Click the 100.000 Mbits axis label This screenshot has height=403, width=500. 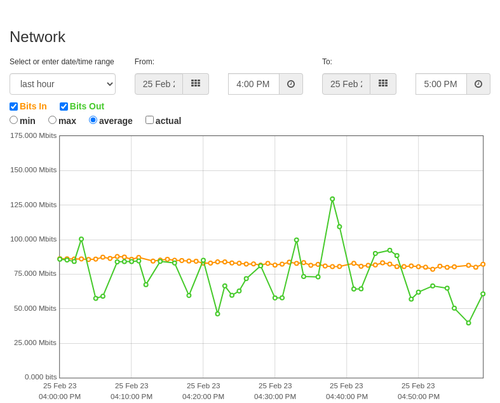[33, 239]
